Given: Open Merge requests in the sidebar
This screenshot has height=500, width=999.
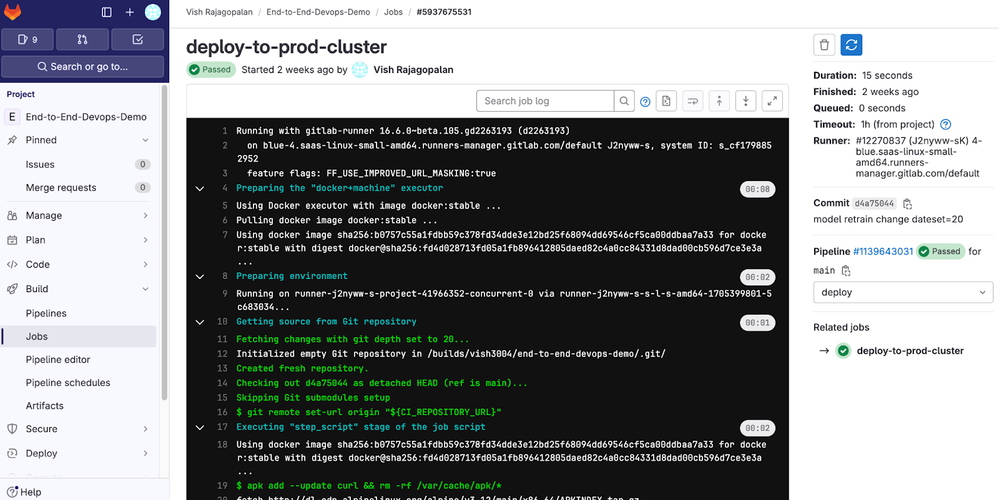Looking at the screenshot, I should [x=79, y=187].
